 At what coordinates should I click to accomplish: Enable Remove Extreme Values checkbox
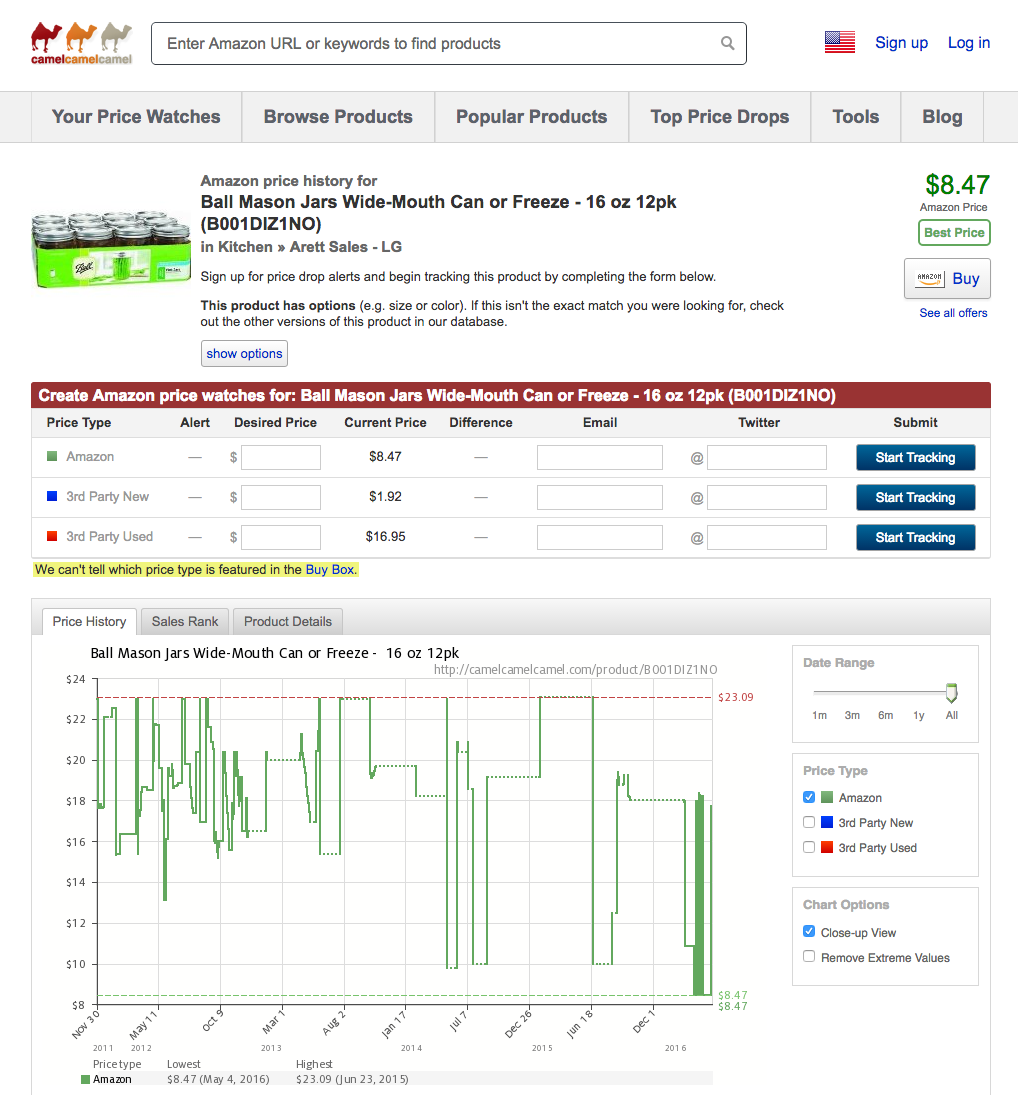point(809,957)
